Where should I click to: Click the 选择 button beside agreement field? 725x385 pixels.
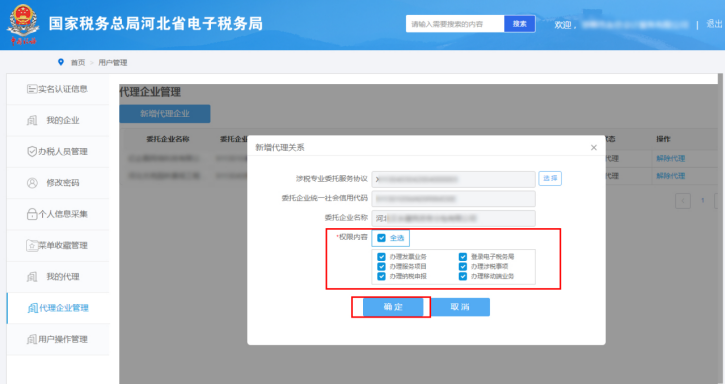point(550,178)
